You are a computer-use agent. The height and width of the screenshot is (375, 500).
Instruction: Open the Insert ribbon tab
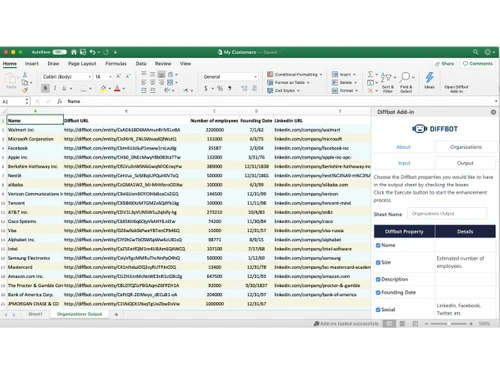32,63
